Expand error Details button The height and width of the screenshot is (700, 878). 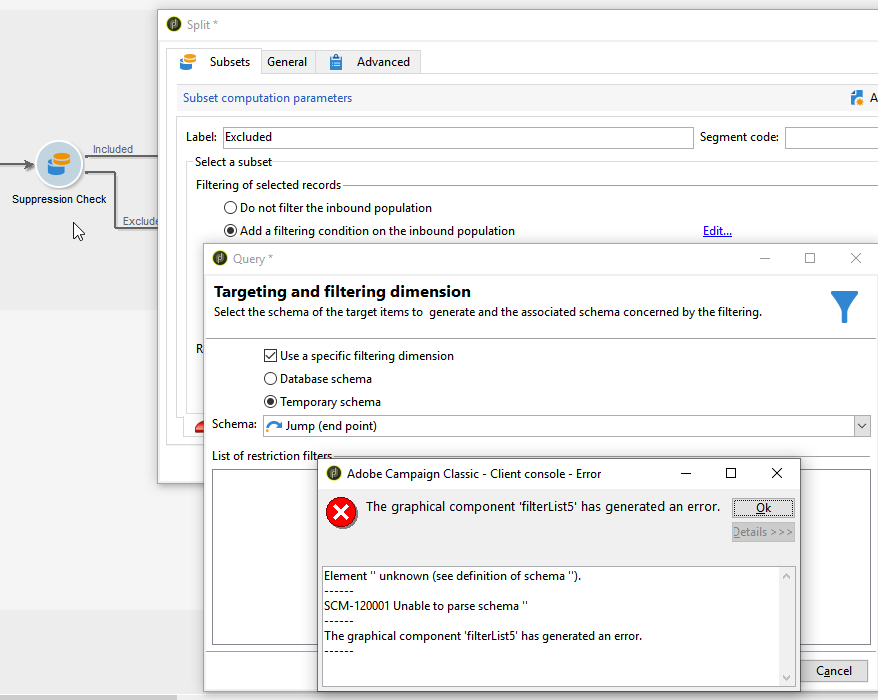click(x=763, y=532)
